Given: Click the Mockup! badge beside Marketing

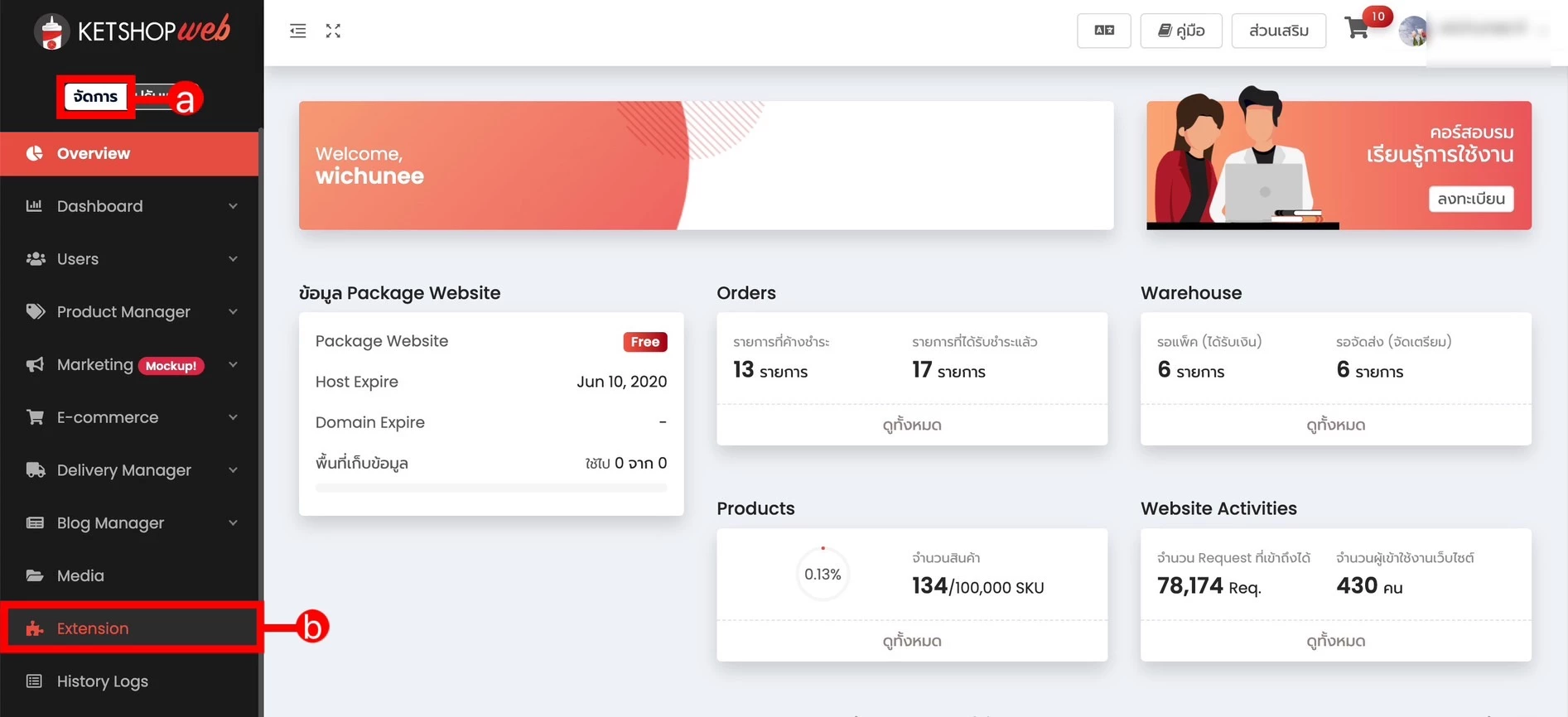Looking at the screenshot, I should [x=171, y=365].
